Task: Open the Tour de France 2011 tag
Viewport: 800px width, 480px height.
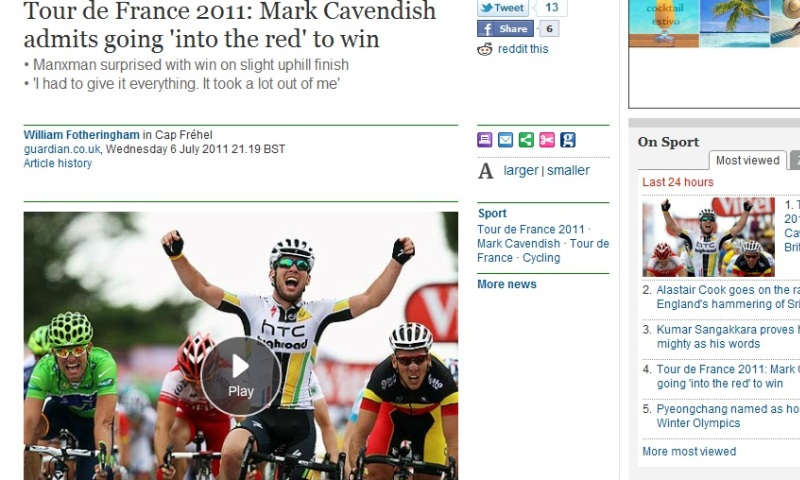Action: point(531,230)
